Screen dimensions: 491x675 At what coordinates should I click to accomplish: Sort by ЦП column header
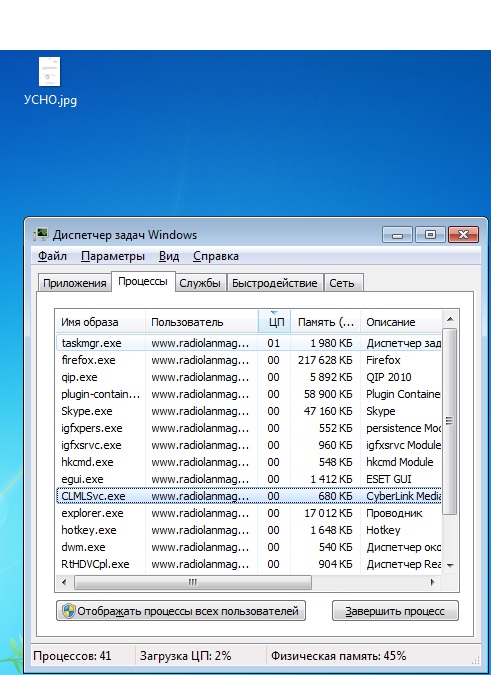[275, 322]
